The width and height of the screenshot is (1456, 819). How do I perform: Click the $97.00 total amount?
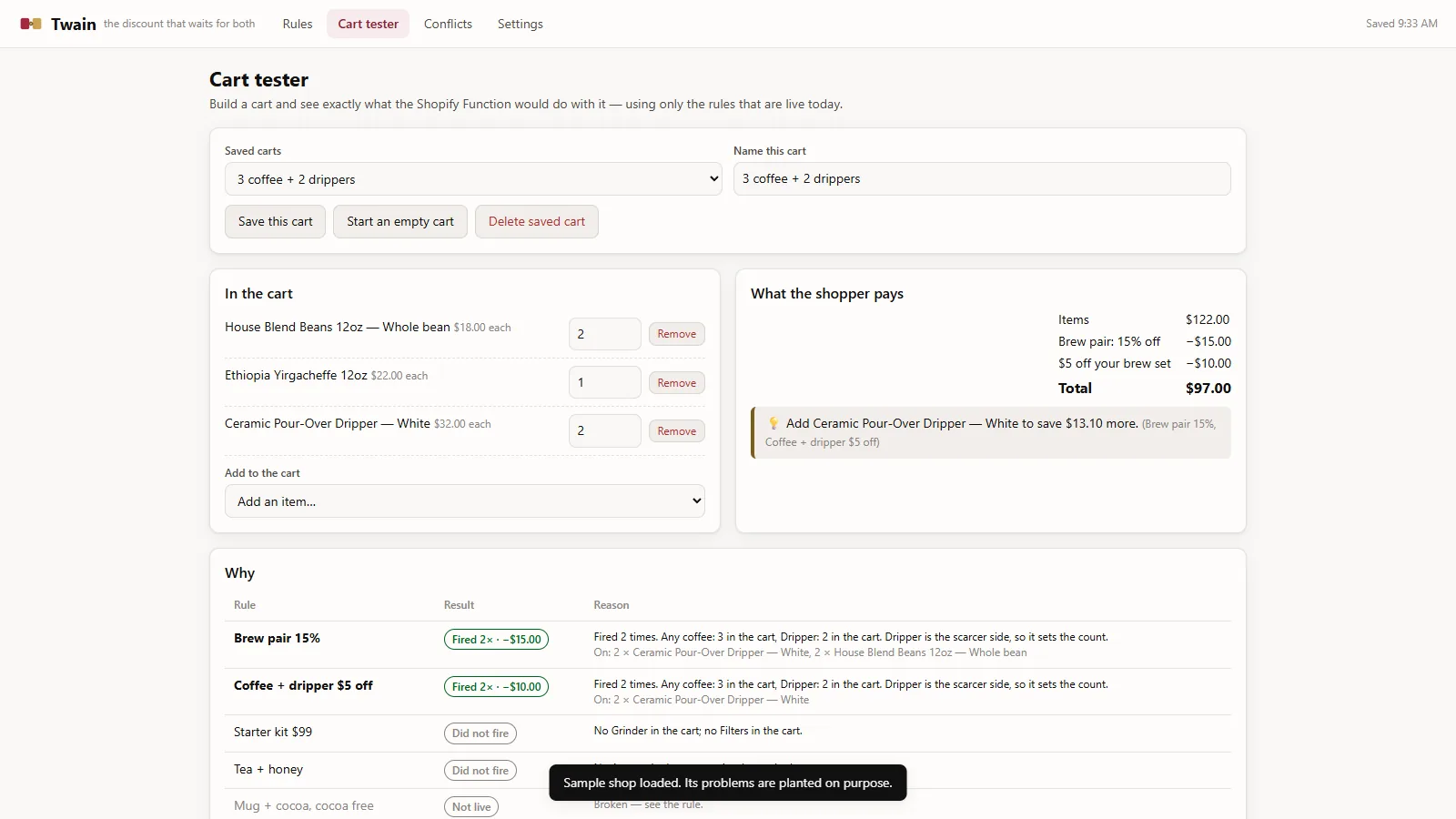coord(1208,388)
